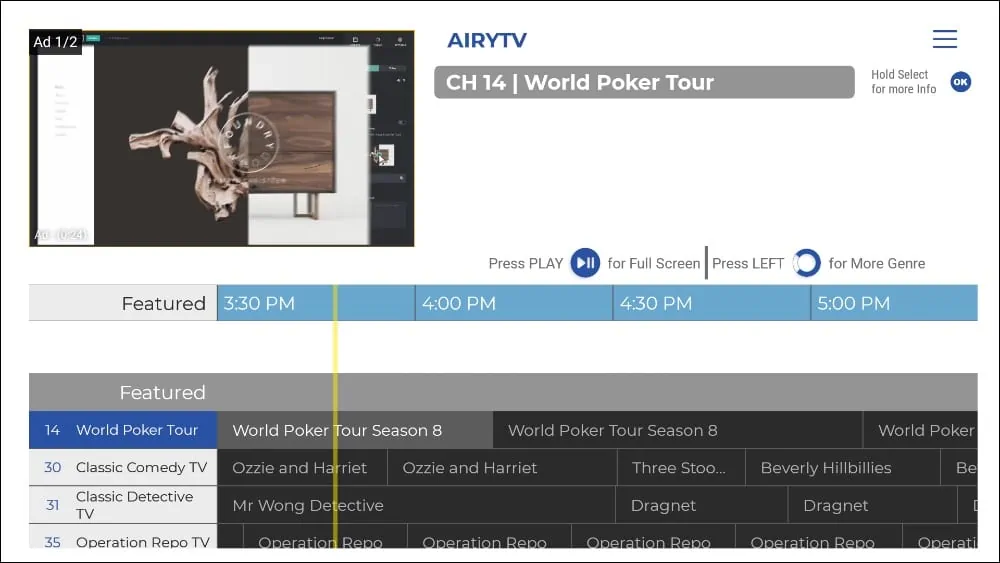Image resolution: width=1000 pixels, height=563 pixels.
Task: Select the CH 14 World Poker Tour title bar
Action: [x=644, y=82]
